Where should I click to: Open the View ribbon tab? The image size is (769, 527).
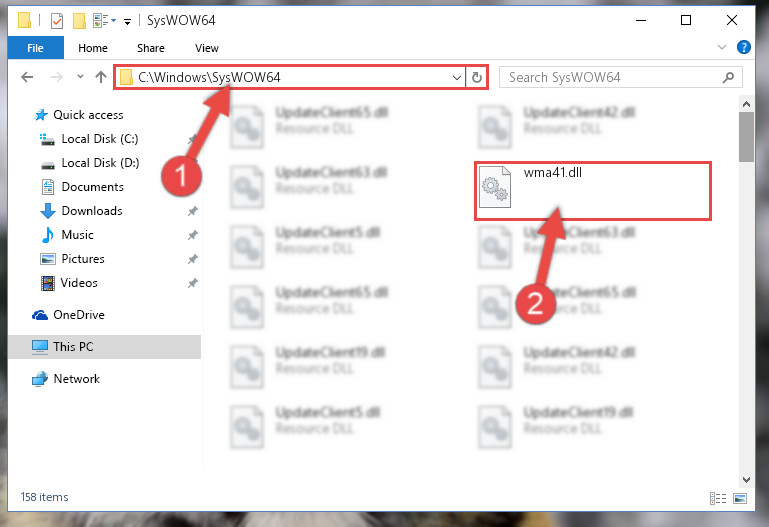[x=206, y=48]
